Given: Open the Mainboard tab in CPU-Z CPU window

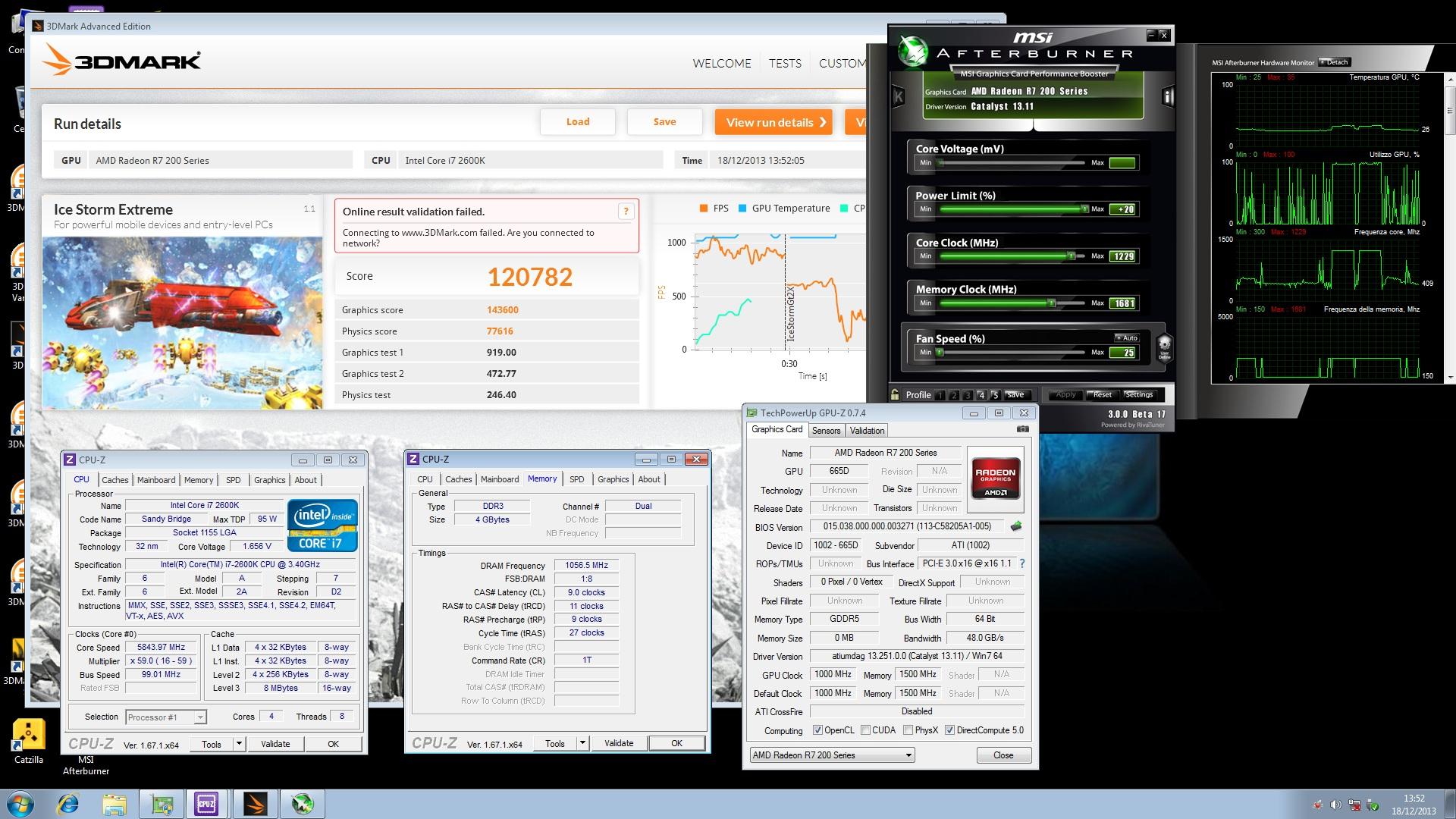Looking at the screenshot, I should pyautogui.click(x=156, y=480).
